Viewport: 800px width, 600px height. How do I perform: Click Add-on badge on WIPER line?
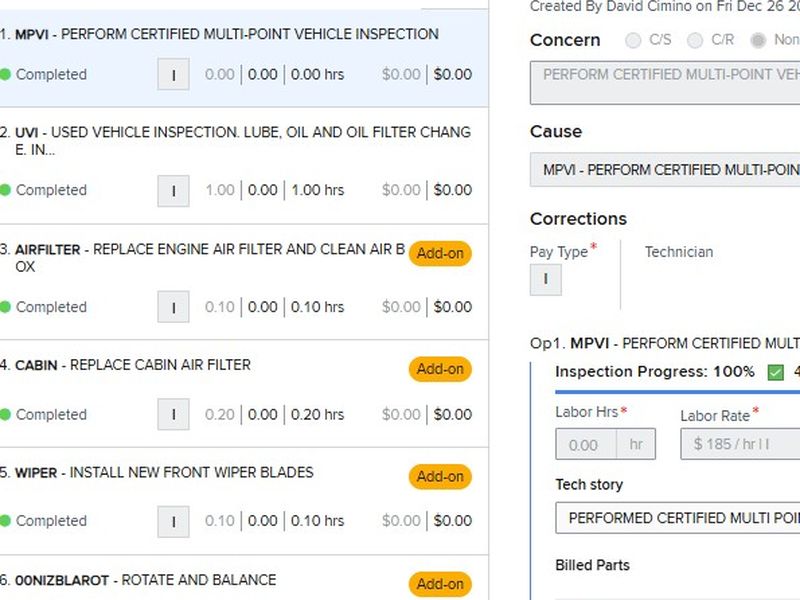click(440, 477)
